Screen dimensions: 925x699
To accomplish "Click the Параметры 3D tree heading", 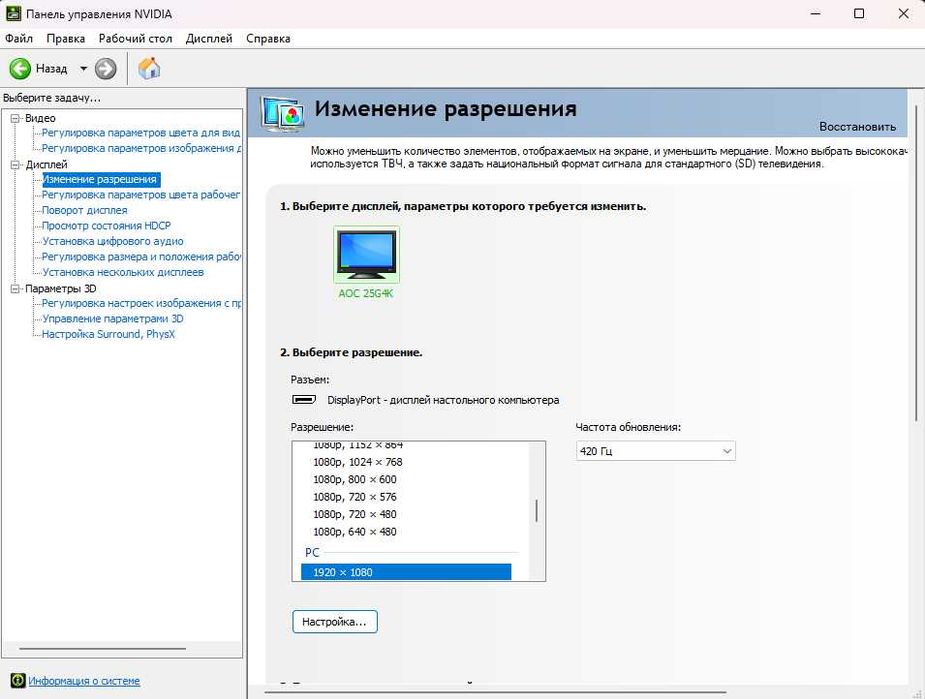I will (x=60, y=288).
